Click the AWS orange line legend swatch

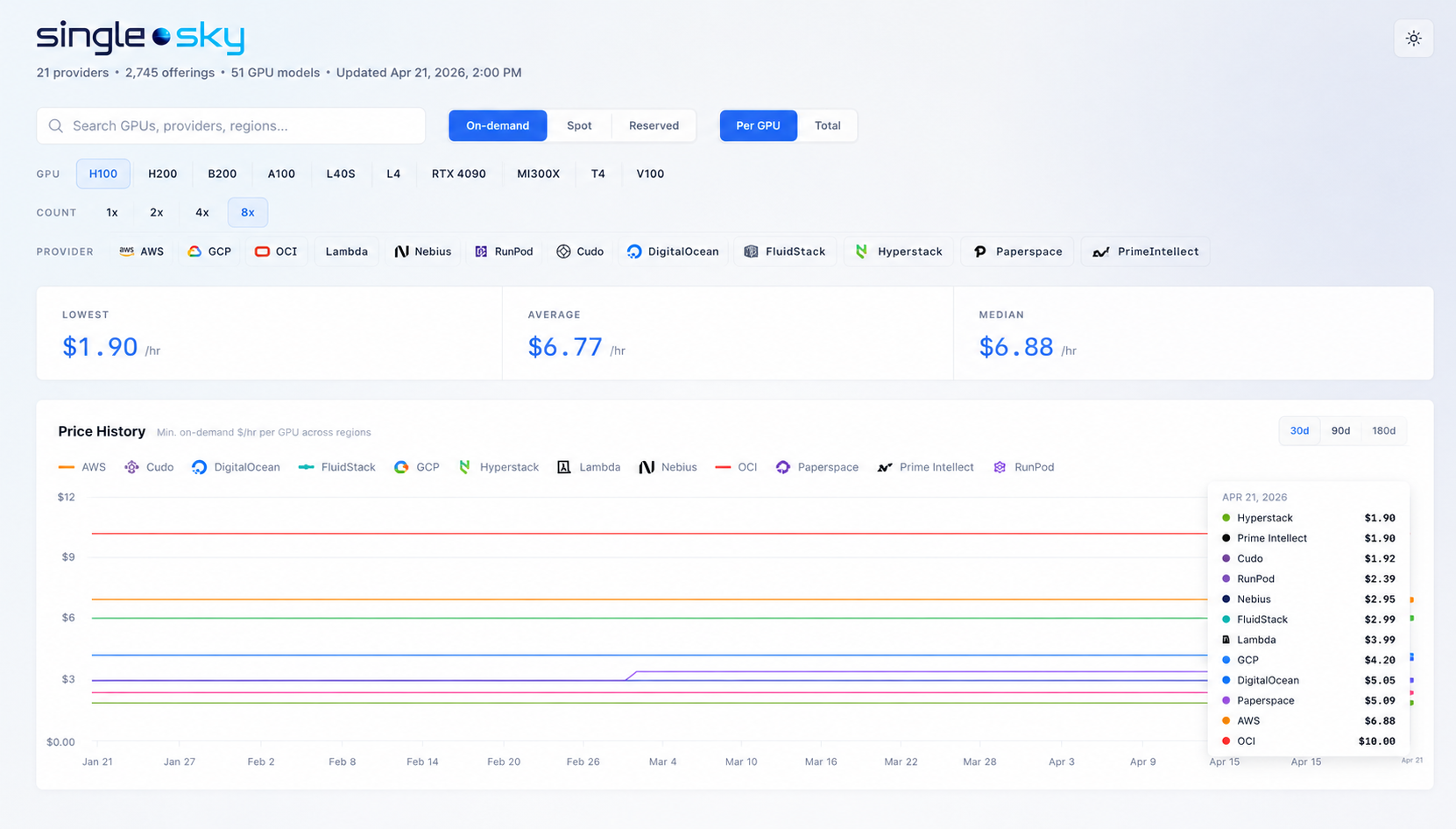pos(67,467)
